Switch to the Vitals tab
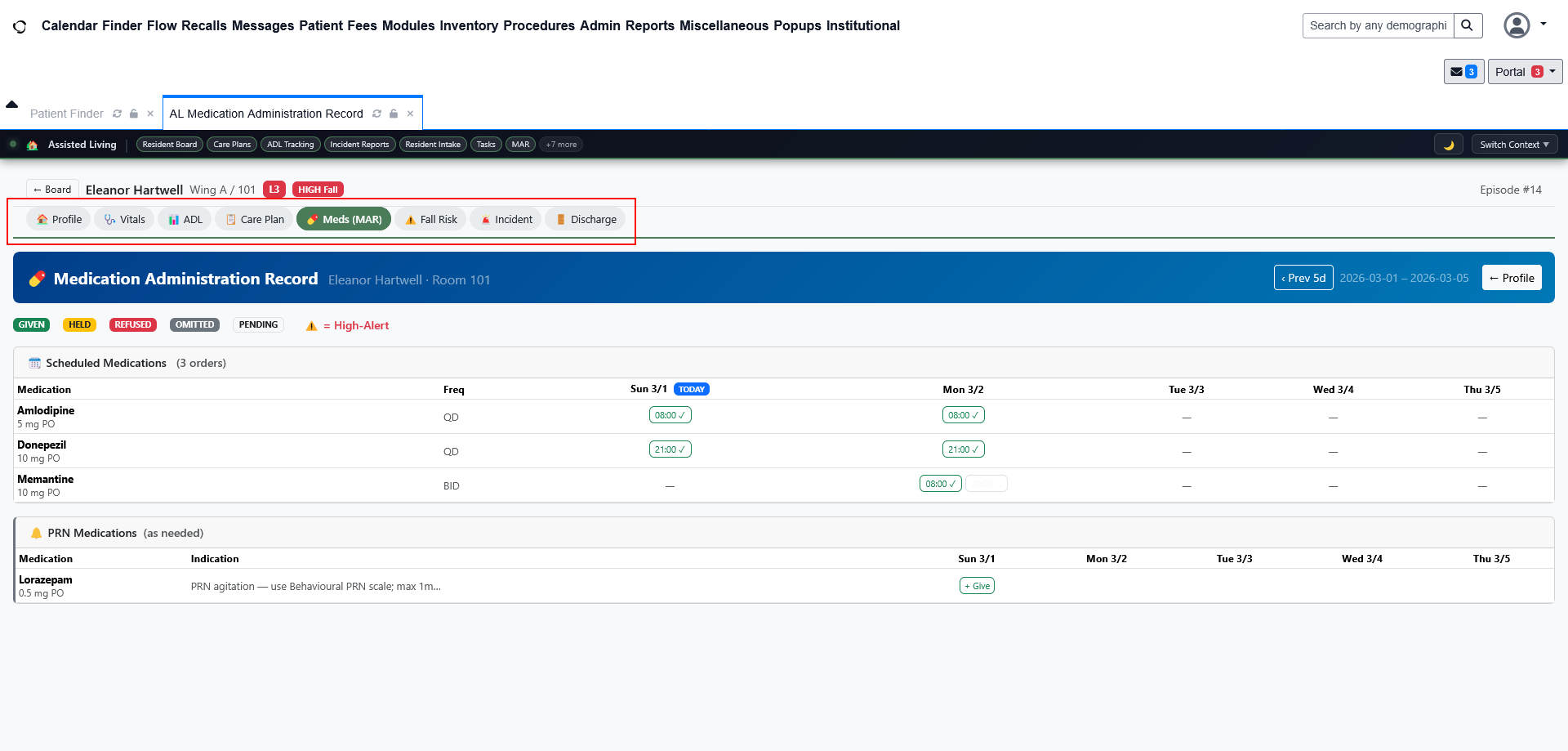The height and width of the screenshot is (751, 1568). [x=124, y=219]
